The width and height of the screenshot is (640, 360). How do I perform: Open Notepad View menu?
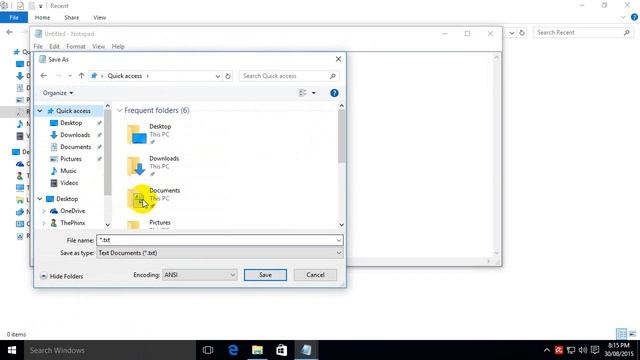point(98,47)
